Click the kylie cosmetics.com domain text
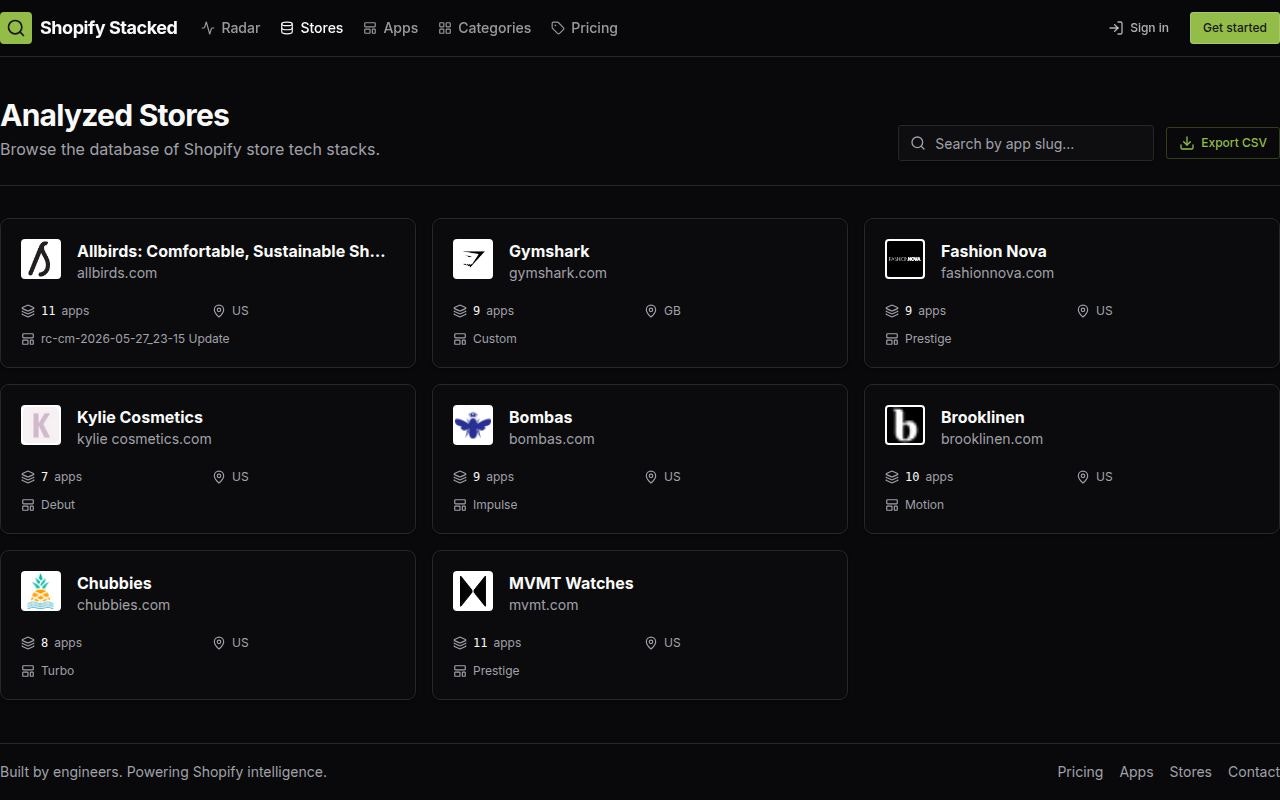Image resolution: width=1280 pixels, height=800 pixels. click(x=144, y=439)
